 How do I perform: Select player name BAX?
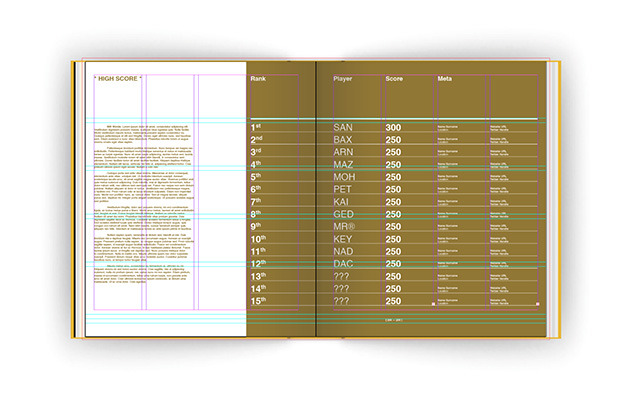(342, 140)
